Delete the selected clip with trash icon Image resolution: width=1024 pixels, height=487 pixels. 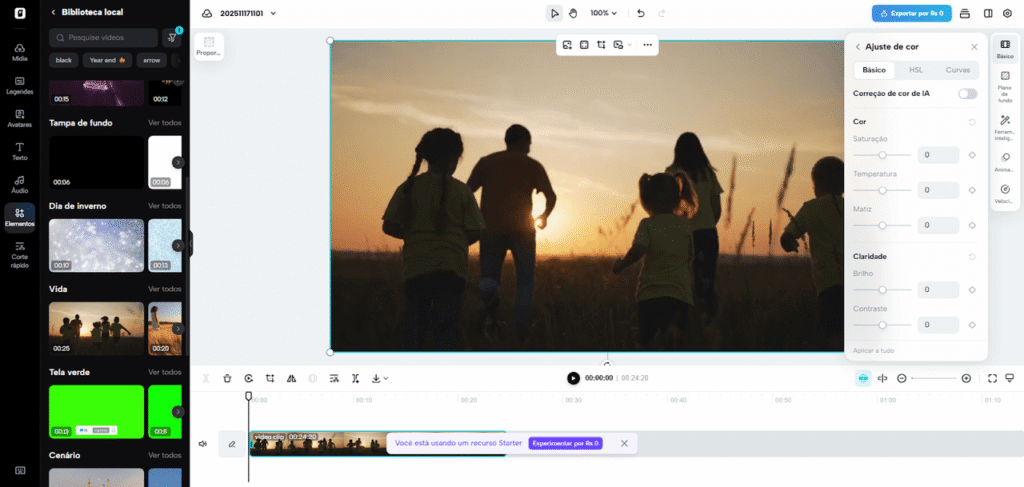click(227, 378)
